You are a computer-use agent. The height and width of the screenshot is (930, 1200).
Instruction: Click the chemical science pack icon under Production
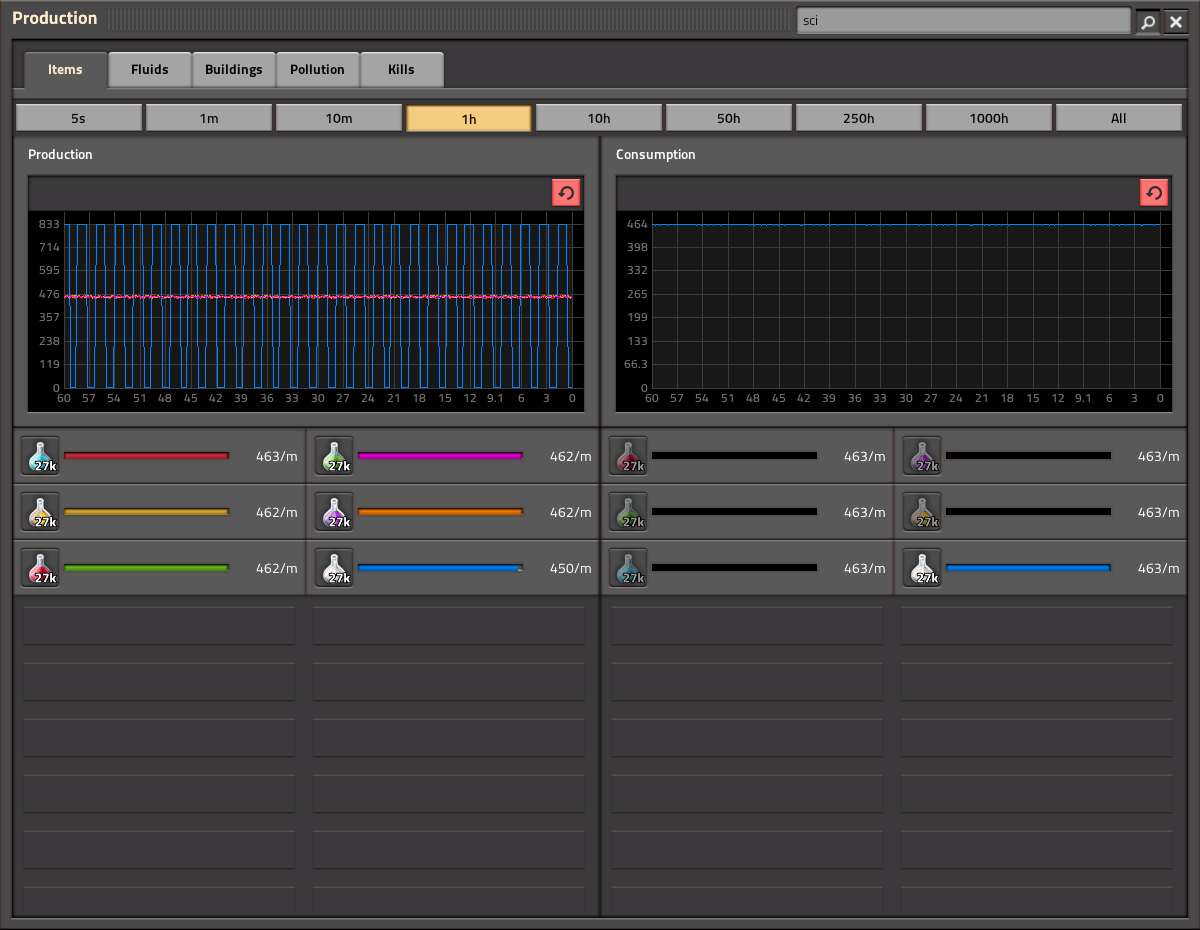pos(41,456)
